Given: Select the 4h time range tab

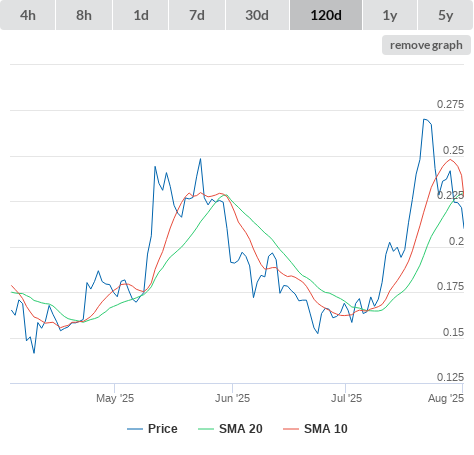Looking at the screenshot, I should tap(27, 15).
